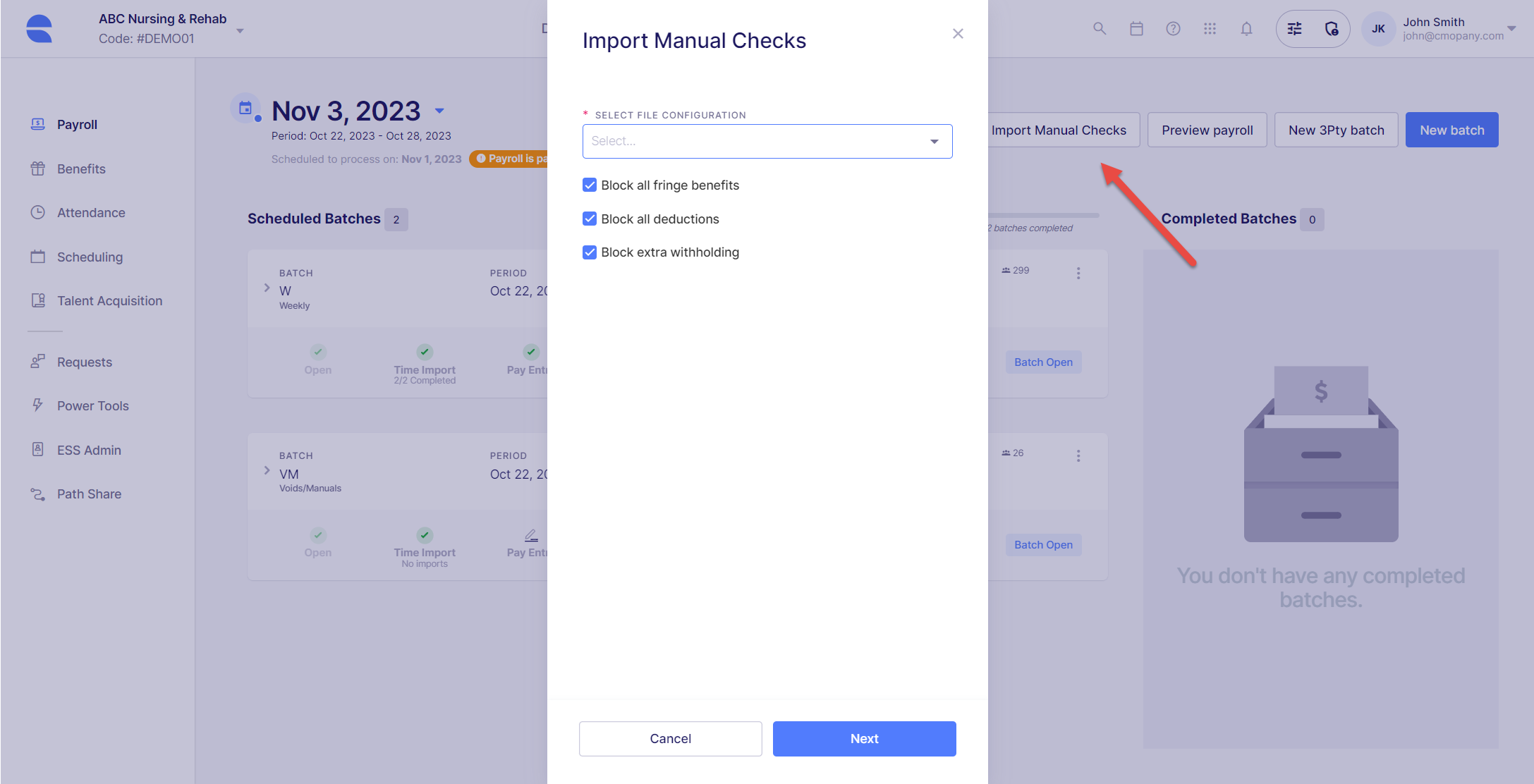Open Benefits in the sidebar
Screen dimensions: 1534x784
pos(81,169)
